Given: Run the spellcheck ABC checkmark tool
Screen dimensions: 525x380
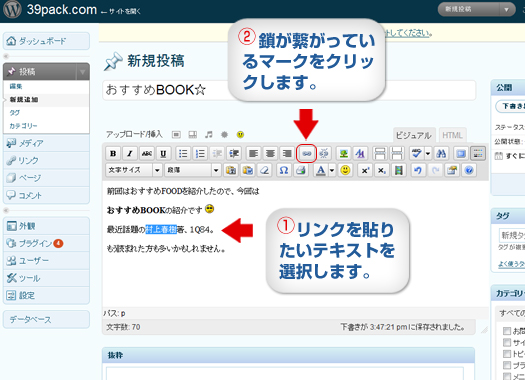Looking at the screenshot, I should tap(416, 153).
